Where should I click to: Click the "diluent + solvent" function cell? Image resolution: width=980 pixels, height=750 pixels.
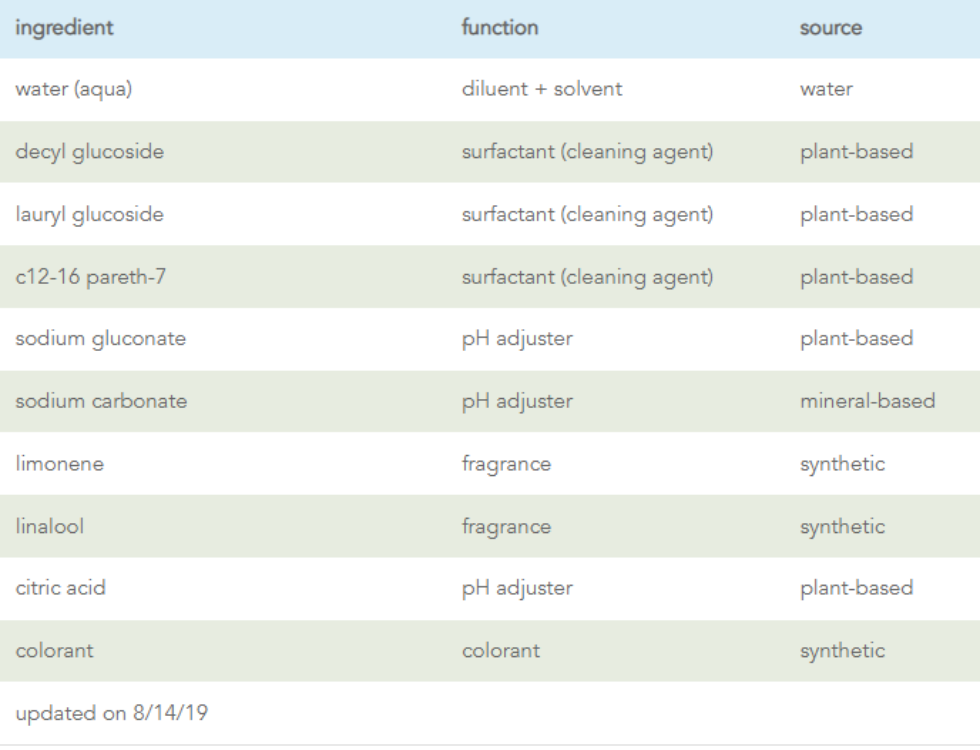click(x=541, y=89)
